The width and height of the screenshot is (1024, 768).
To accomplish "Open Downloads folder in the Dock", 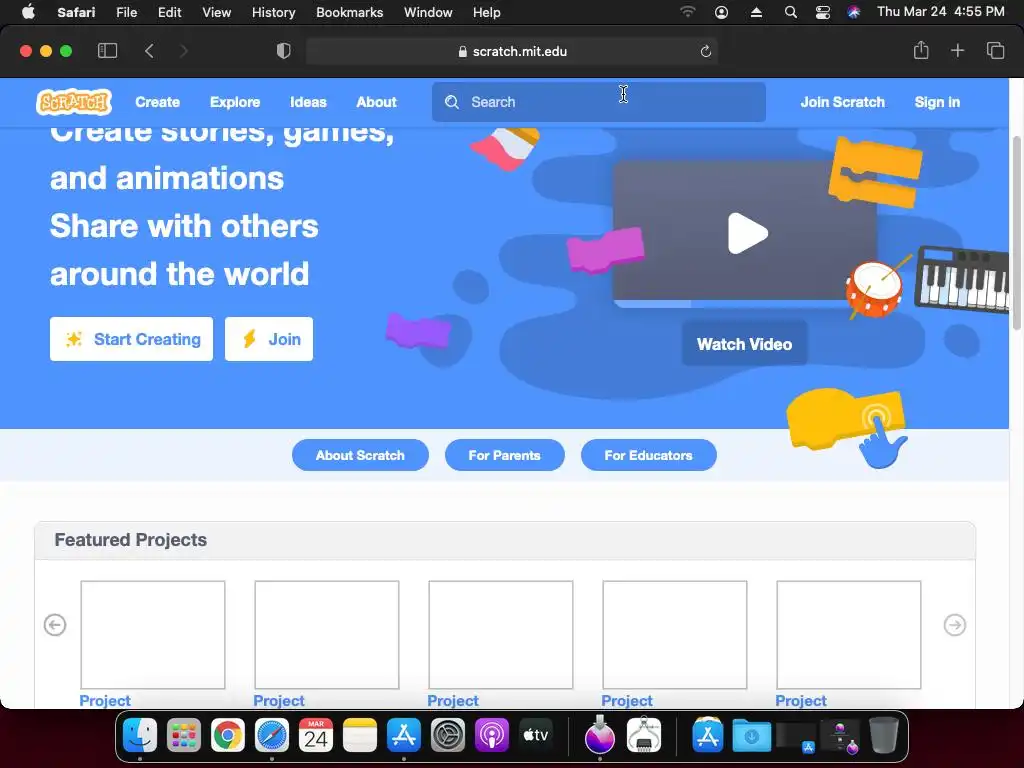I will click(752, 736).
